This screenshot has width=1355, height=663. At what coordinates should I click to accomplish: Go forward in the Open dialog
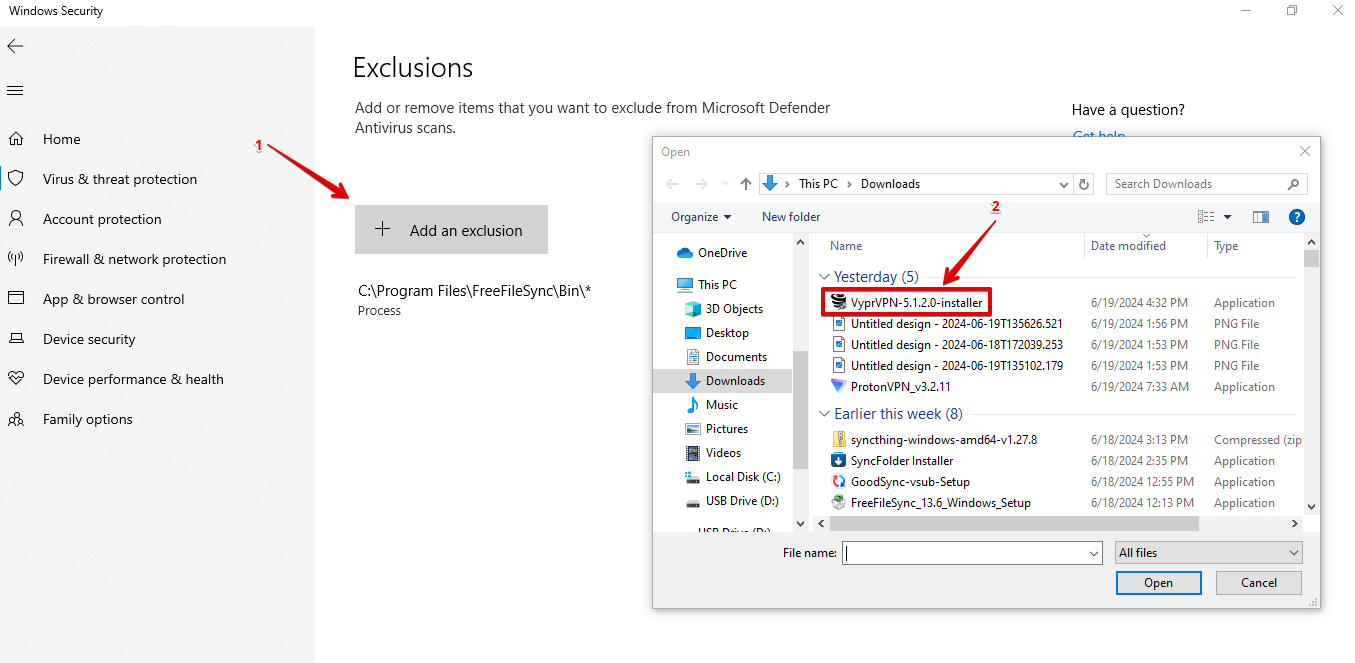point(702,184)
